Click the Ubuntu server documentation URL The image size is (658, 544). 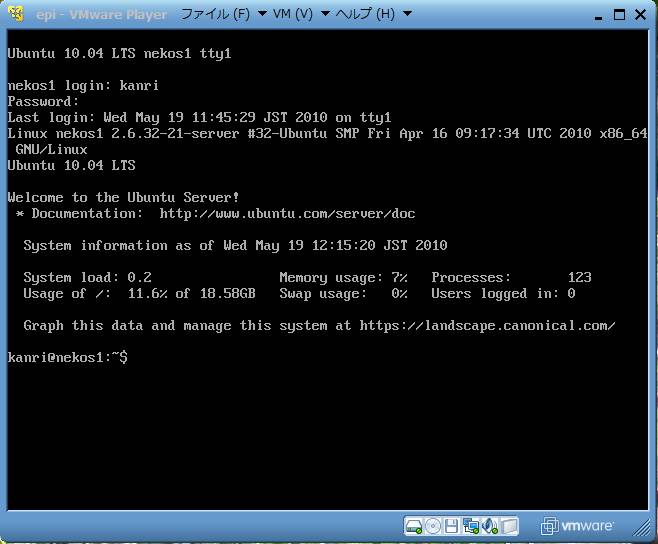pos(287,213)
